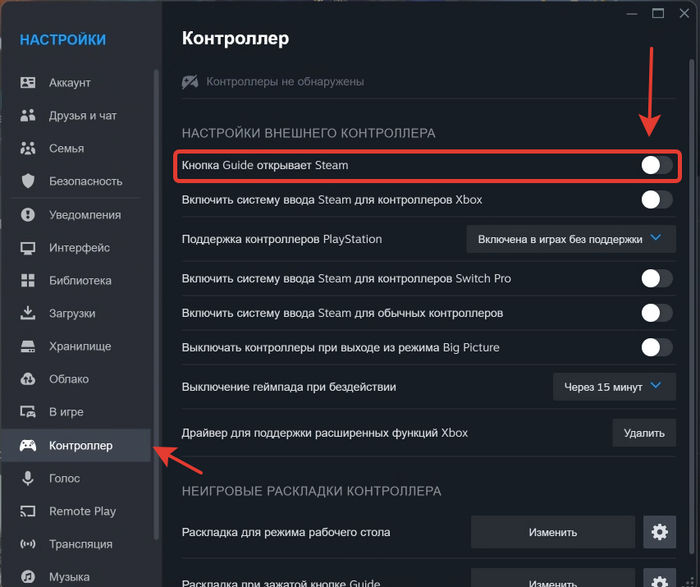Image resolution: width=700 pixels, height=587 pixels.
Task: Open the Remote Play settings section
Action: coord(82,511)
